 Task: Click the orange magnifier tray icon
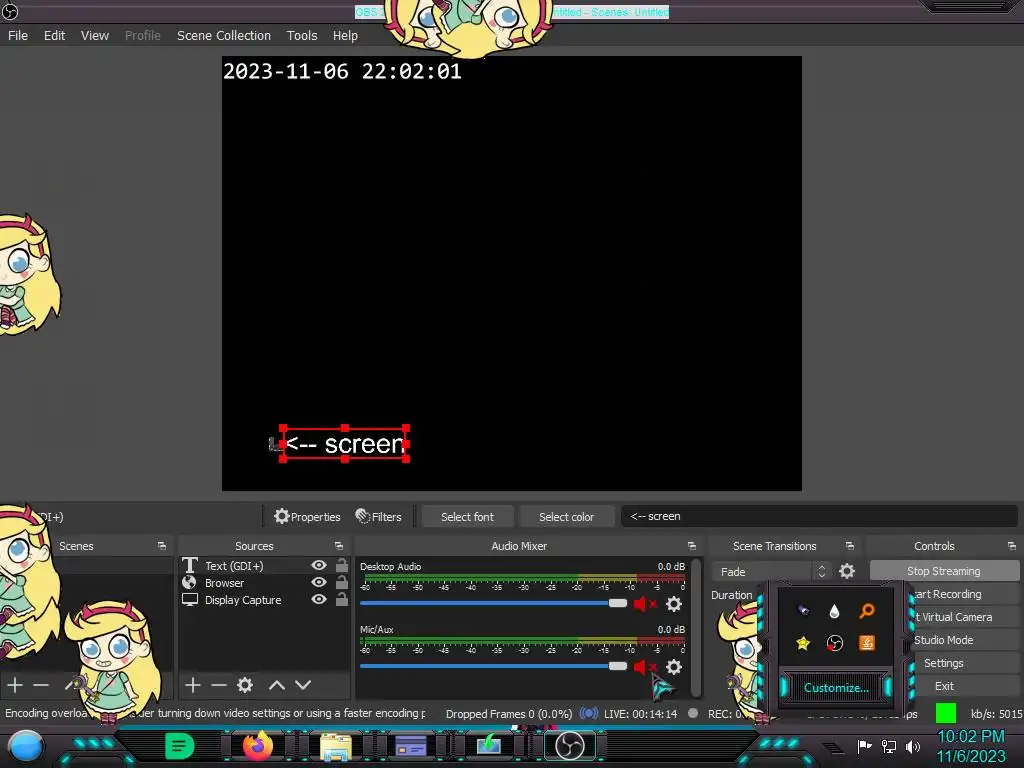[x=867, y=611]
